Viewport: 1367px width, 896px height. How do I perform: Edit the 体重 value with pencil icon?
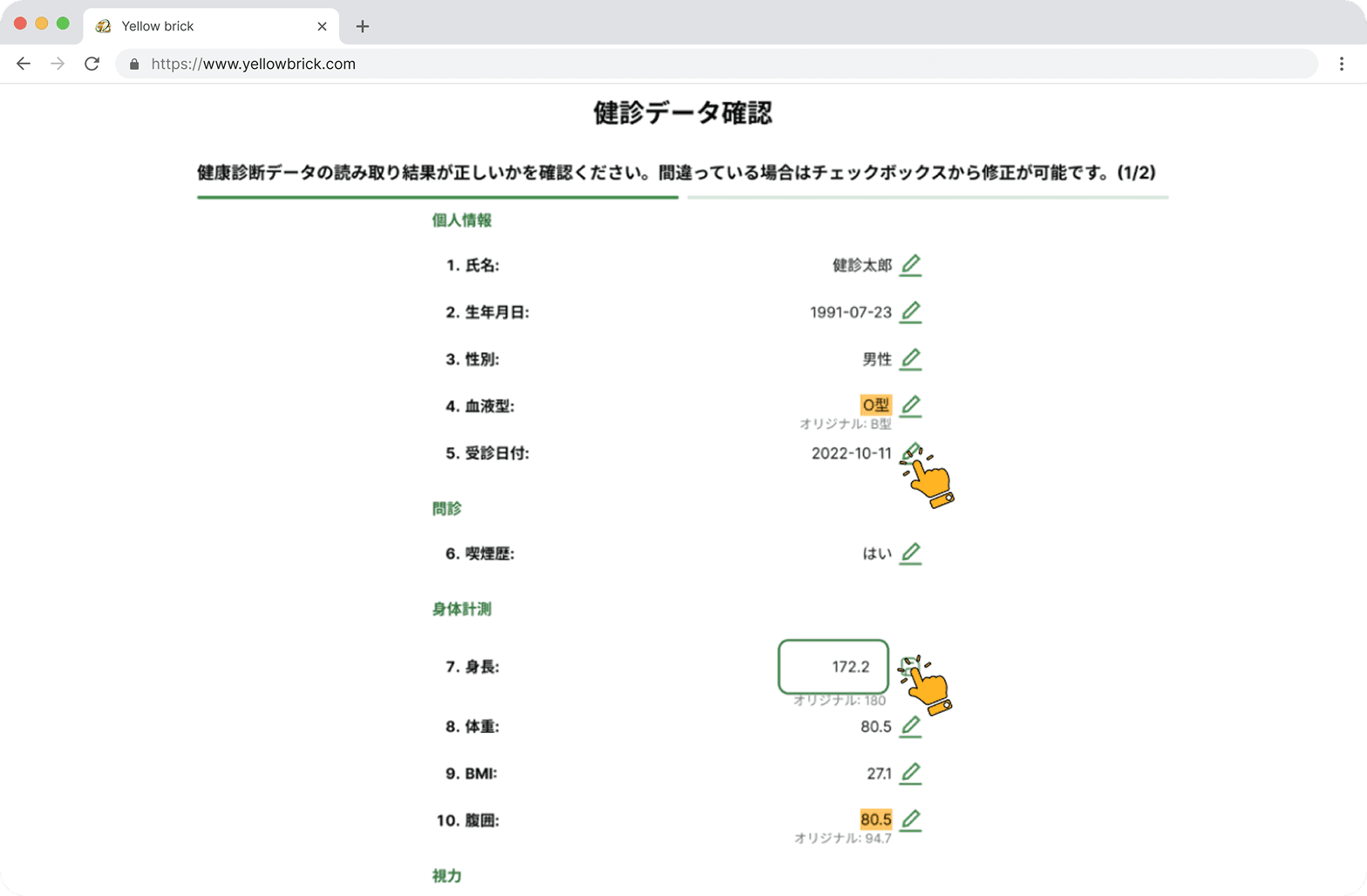(910, 726)
